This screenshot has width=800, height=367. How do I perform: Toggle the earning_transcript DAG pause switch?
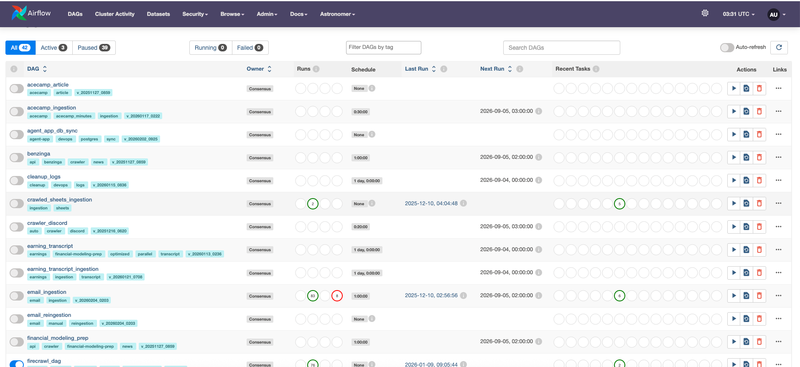16,250
